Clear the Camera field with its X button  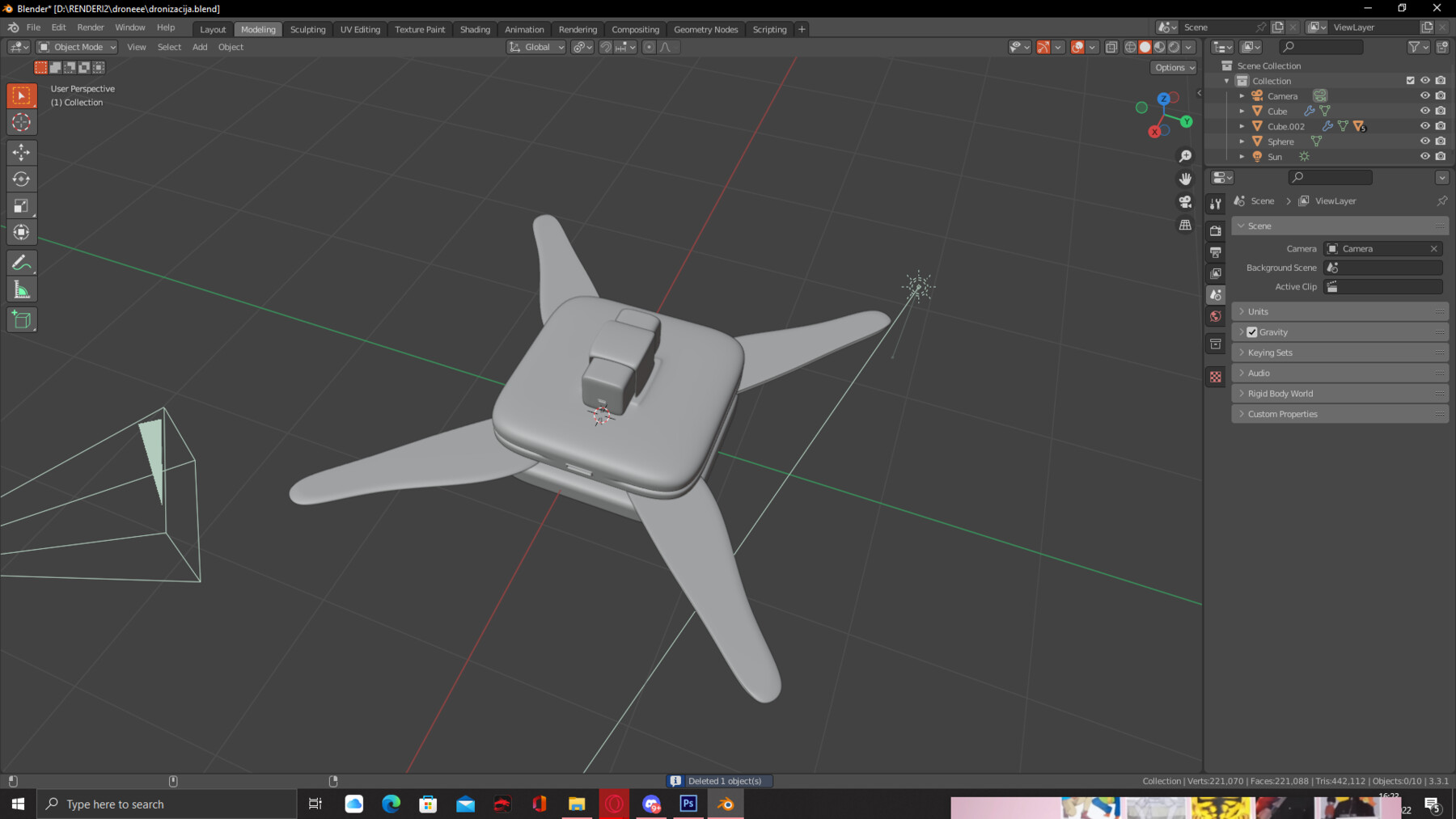[1433, 248]
